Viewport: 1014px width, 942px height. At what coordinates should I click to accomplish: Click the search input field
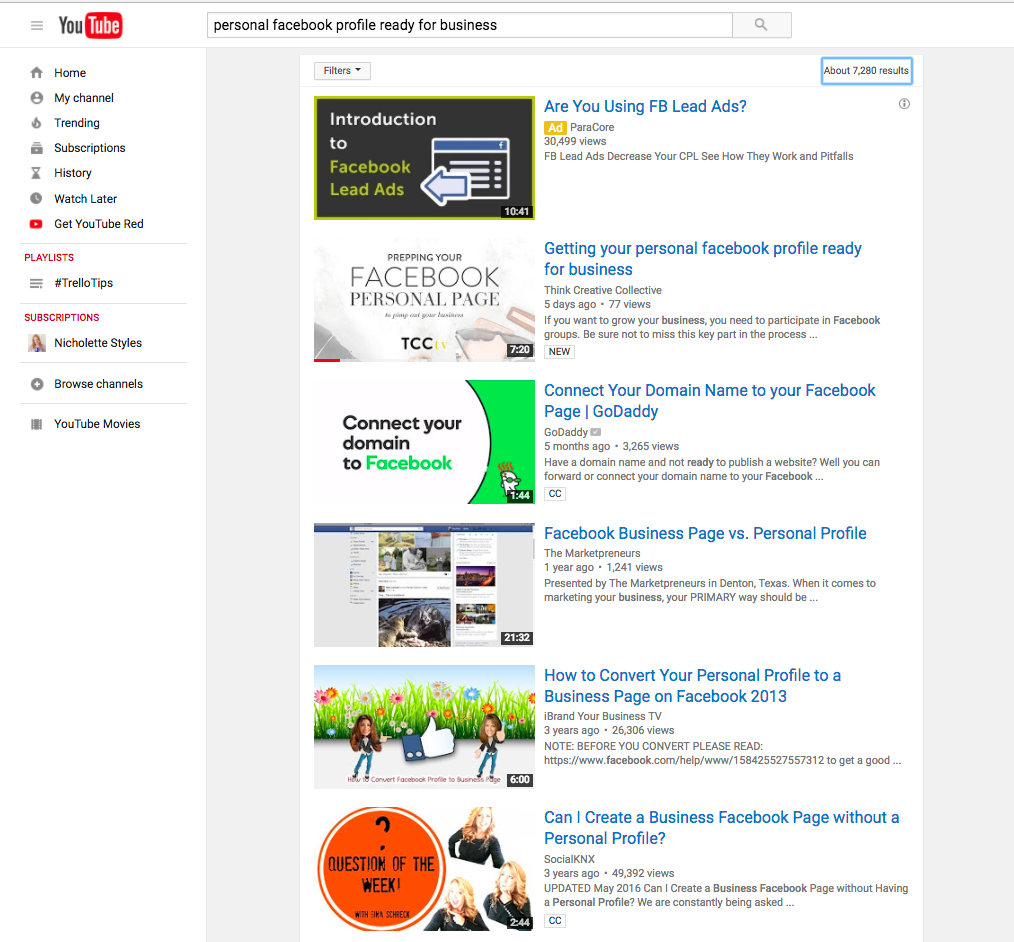click(x=469, y=25)
